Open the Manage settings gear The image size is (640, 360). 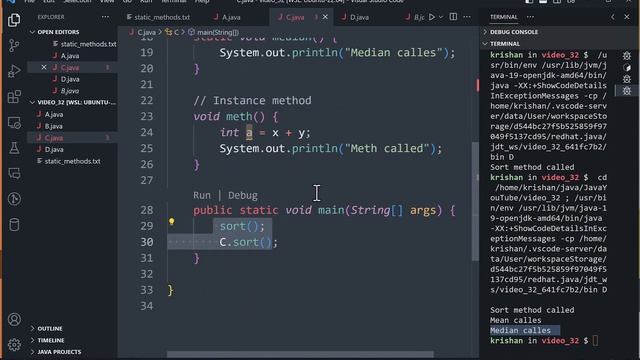[14, 344]
